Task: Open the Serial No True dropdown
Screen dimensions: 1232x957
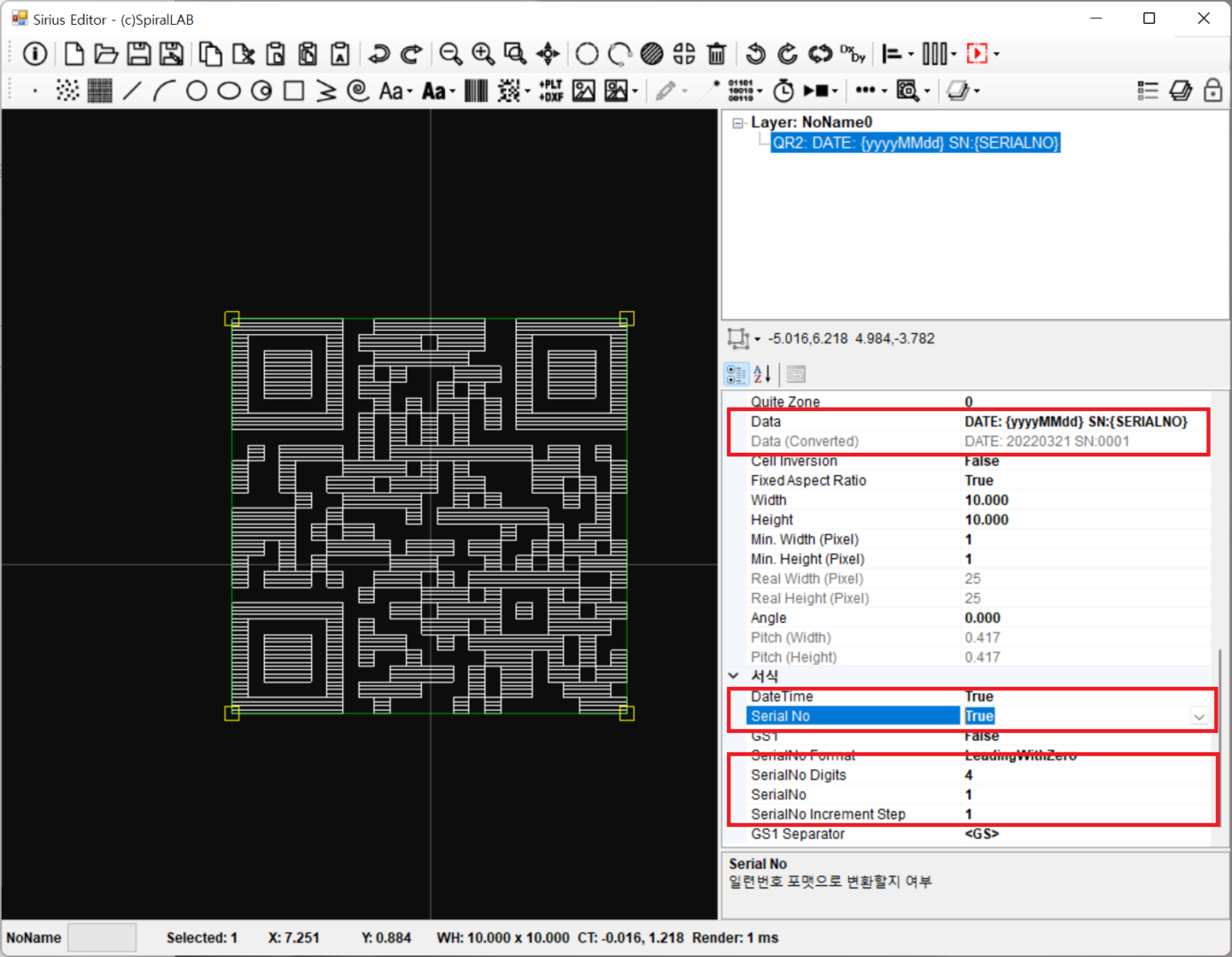Action: (x=1198, y=716)
